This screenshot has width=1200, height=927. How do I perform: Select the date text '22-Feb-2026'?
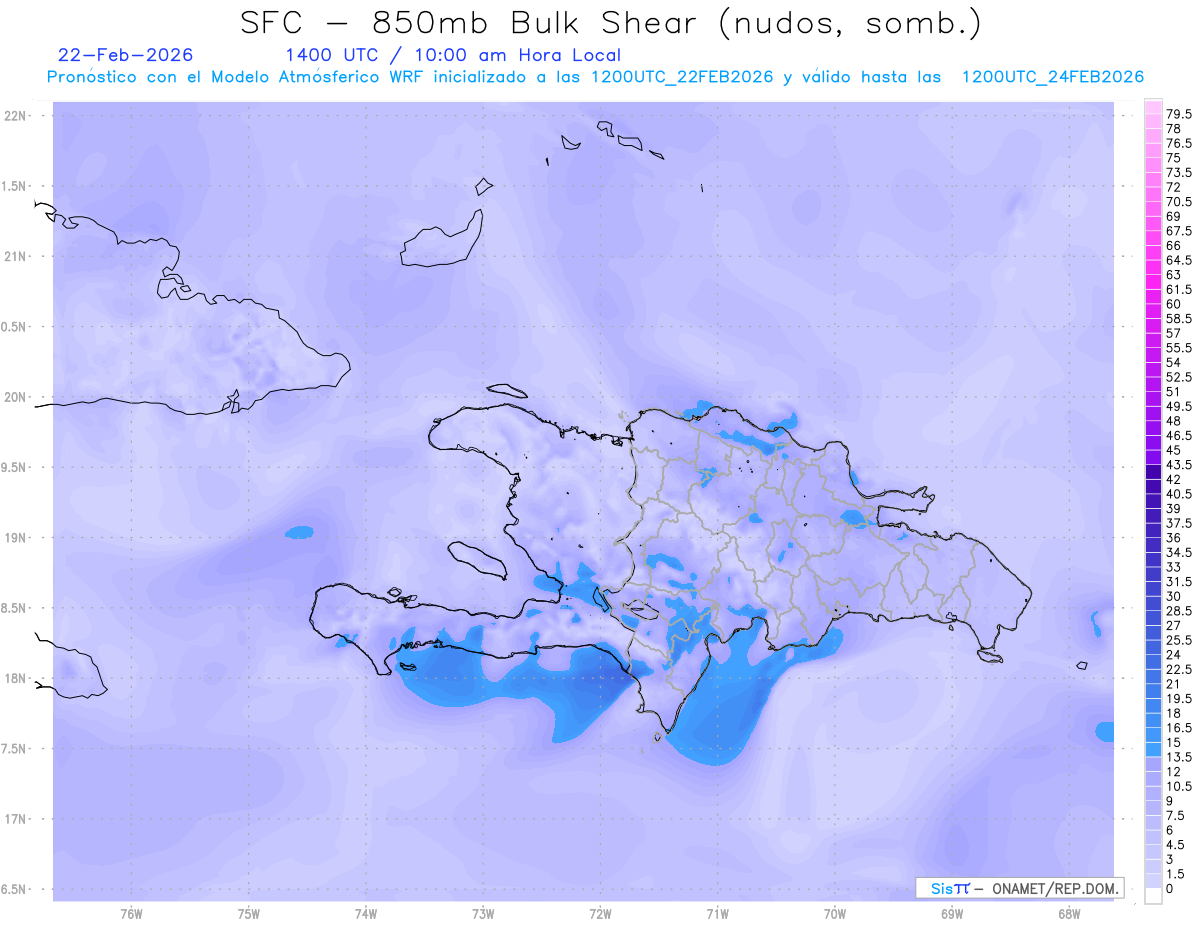[126, 55]
